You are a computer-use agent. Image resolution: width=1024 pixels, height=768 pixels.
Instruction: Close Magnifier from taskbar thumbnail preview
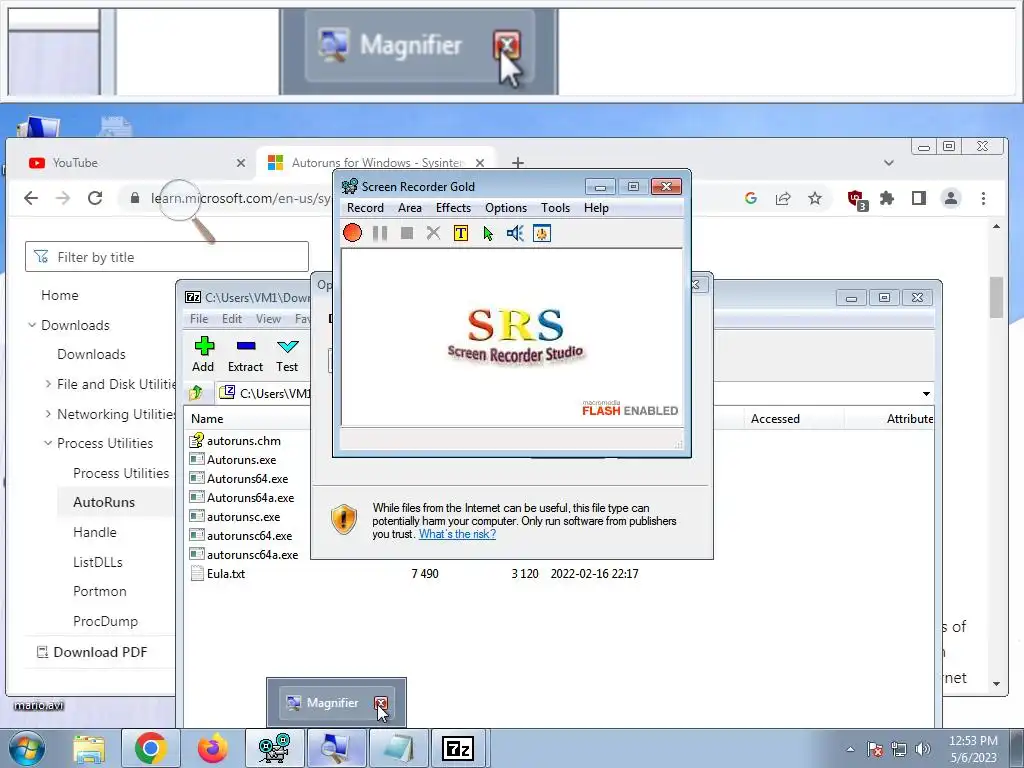[381, 703]
